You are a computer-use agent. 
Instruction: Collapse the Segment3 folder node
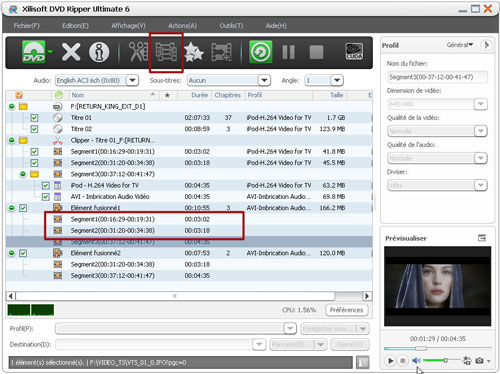(x=23, y=174)
